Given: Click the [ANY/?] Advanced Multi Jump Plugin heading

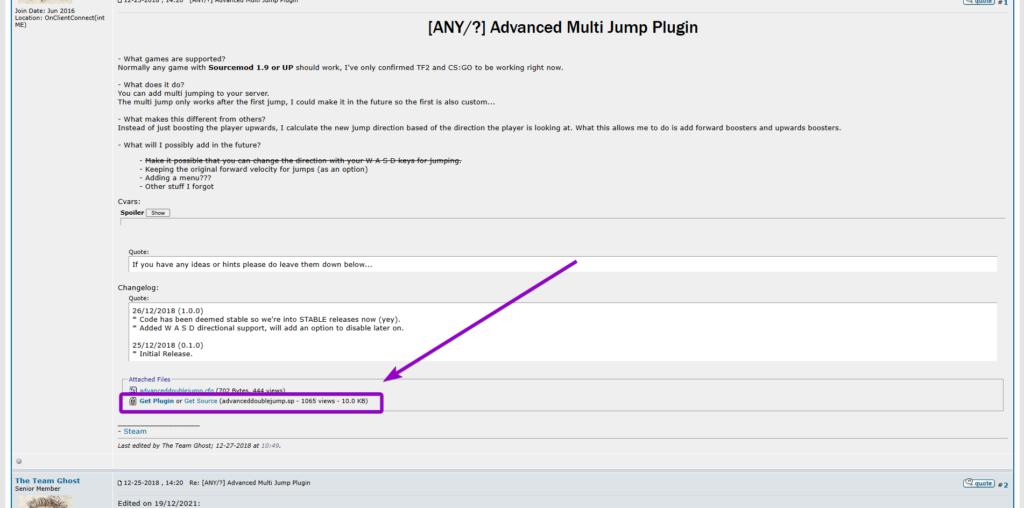Looking at the screenshot, I should click(x=562, y=28).
